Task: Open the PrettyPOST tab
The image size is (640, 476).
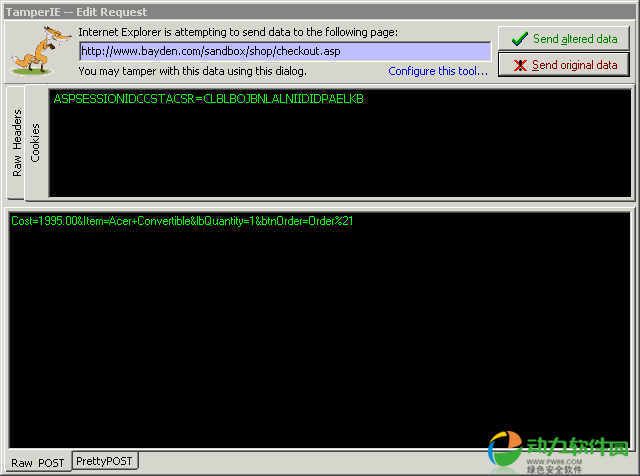Action: click(x=105, y=461)
